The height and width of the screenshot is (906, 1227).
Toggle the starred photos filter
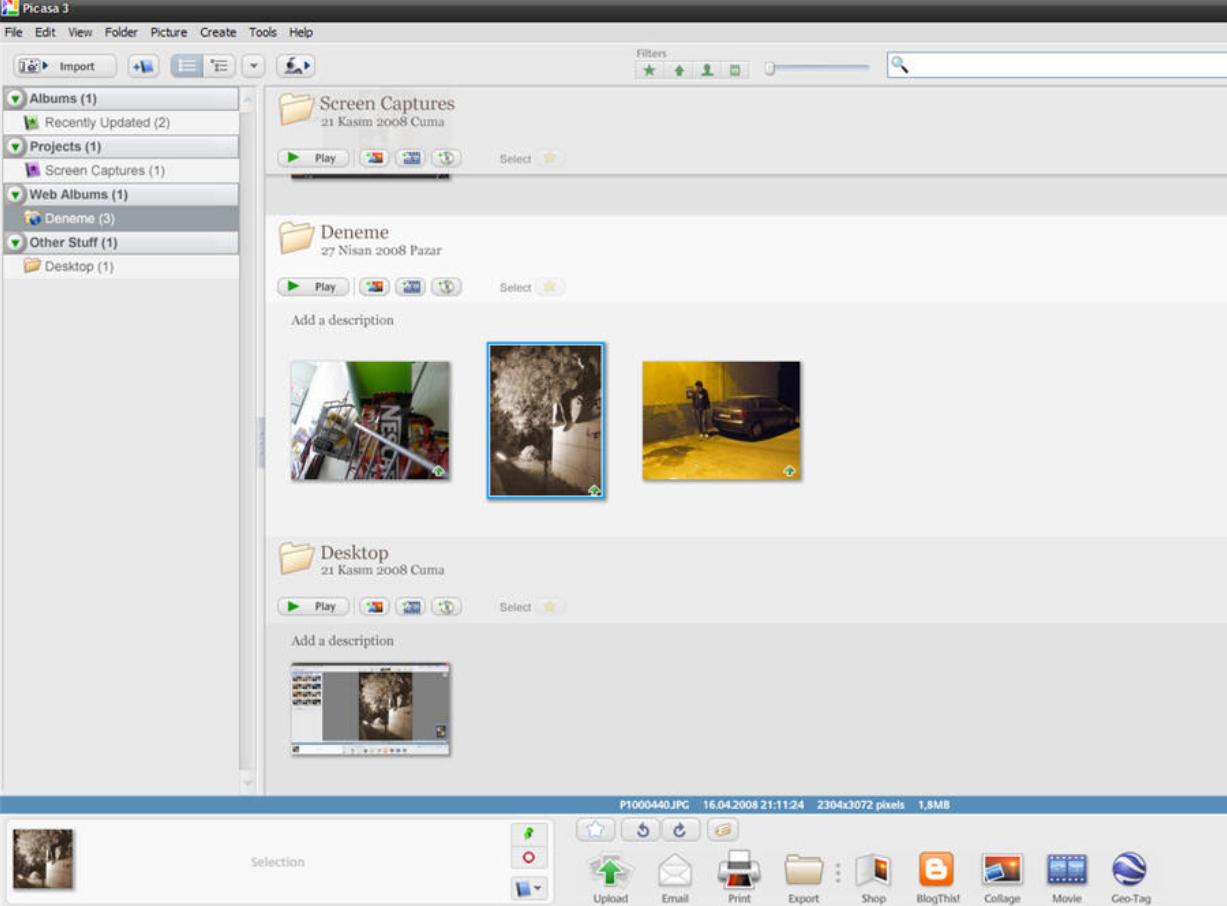(x=650, y=70)
